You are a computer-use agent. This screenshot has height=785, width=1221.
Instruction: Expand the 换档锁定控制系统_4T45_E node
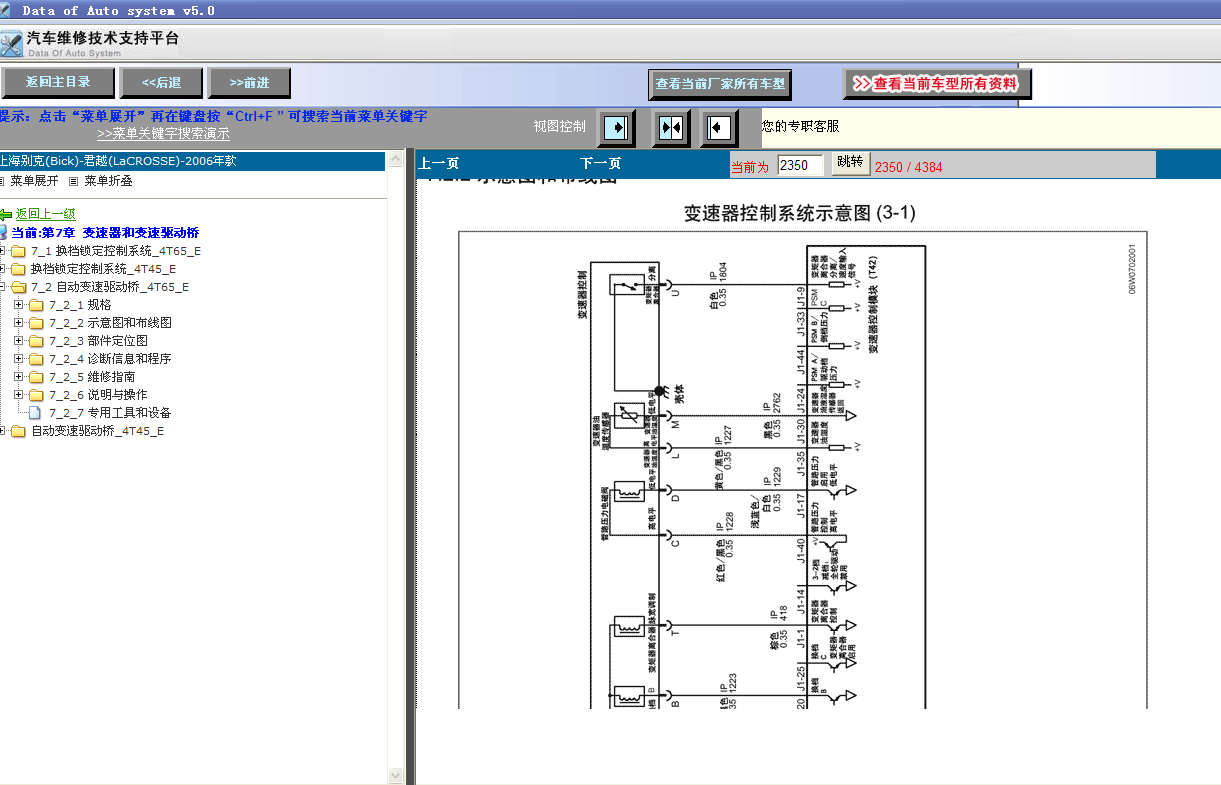coord(3,269)
